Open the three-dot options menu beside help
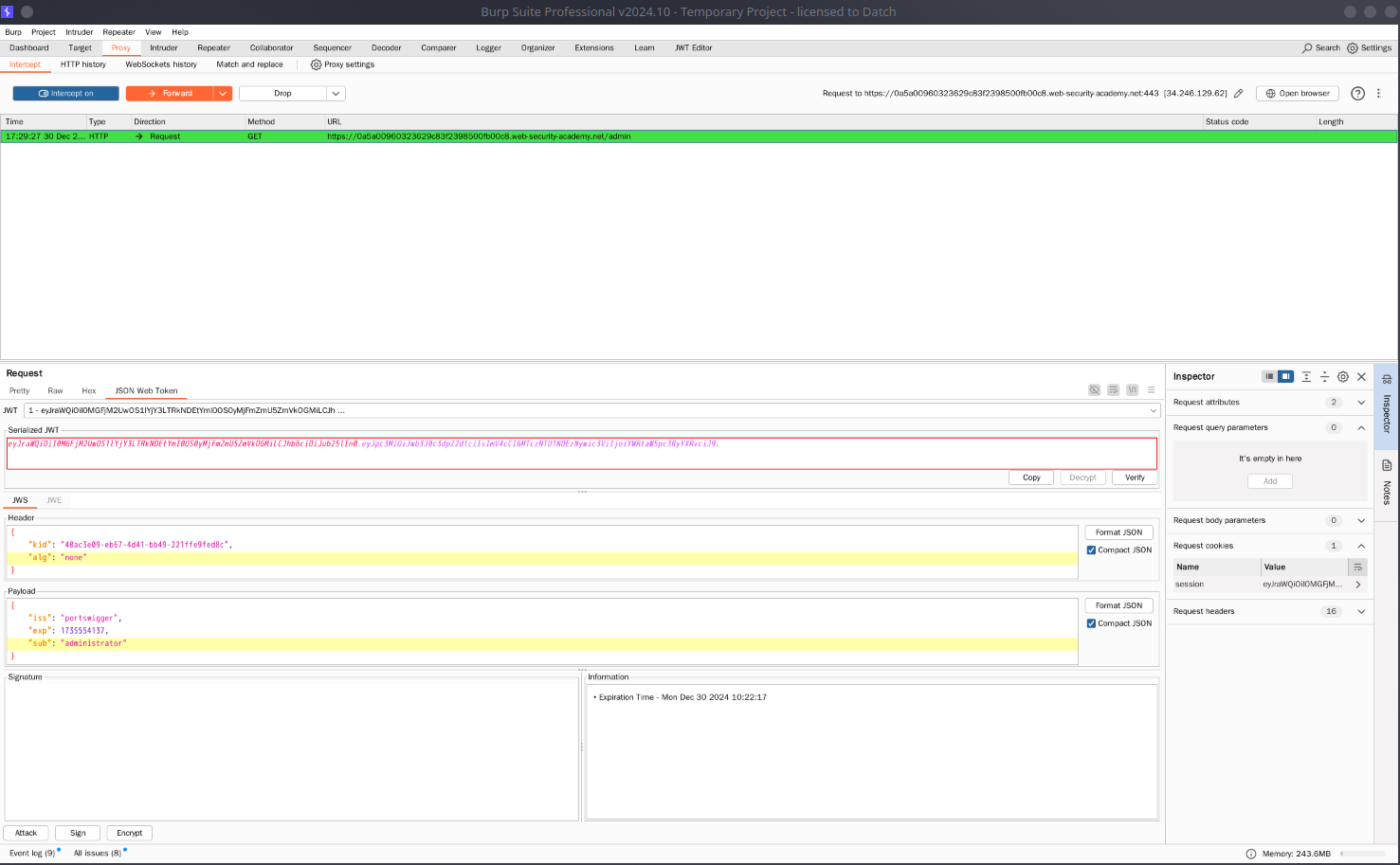The height and width of the screenshot is (865, 1400). (1378, 93)
